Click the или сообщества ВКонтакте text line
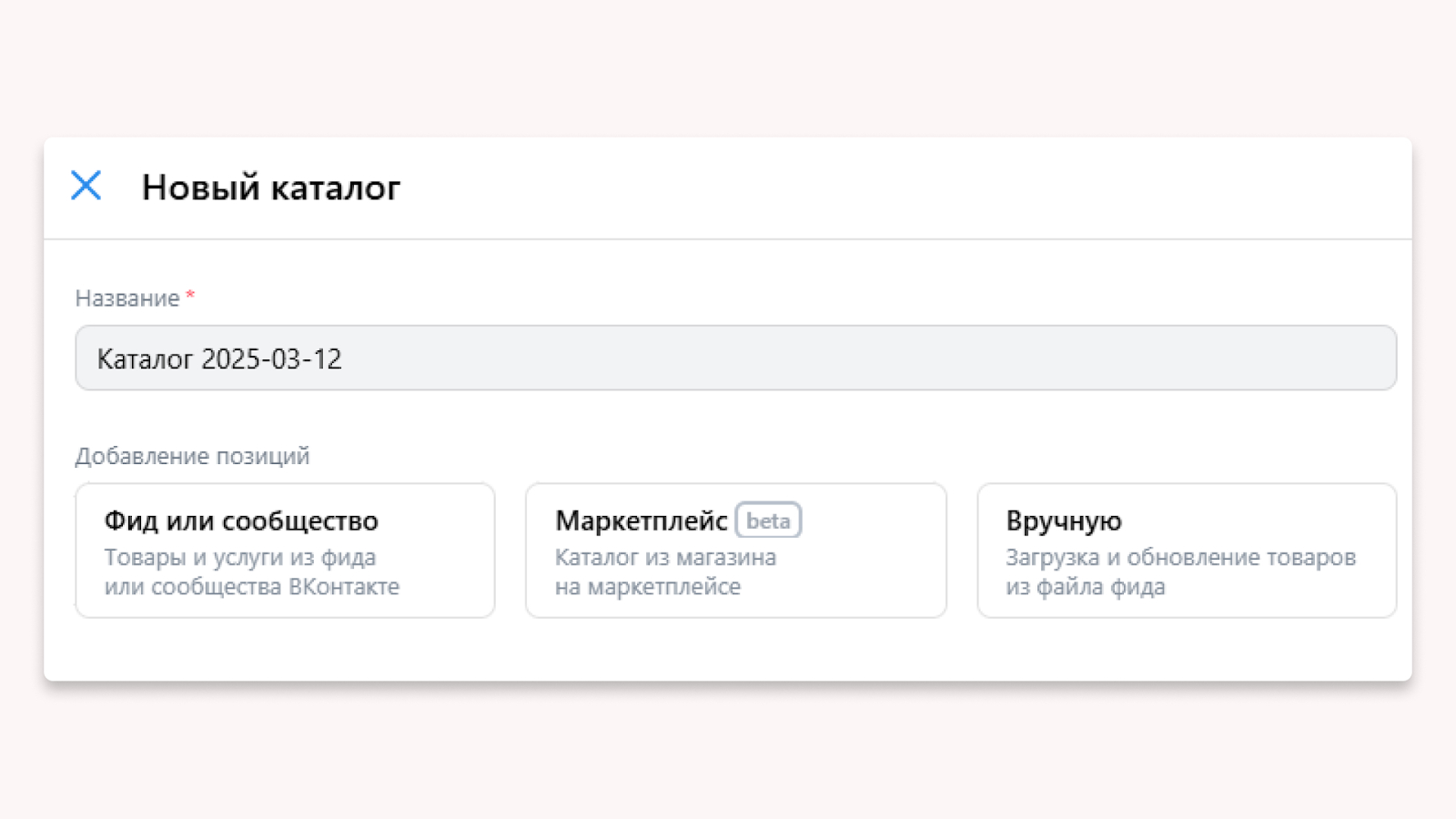This screenshot has height=819, width=1456. (x=251, y=587)
